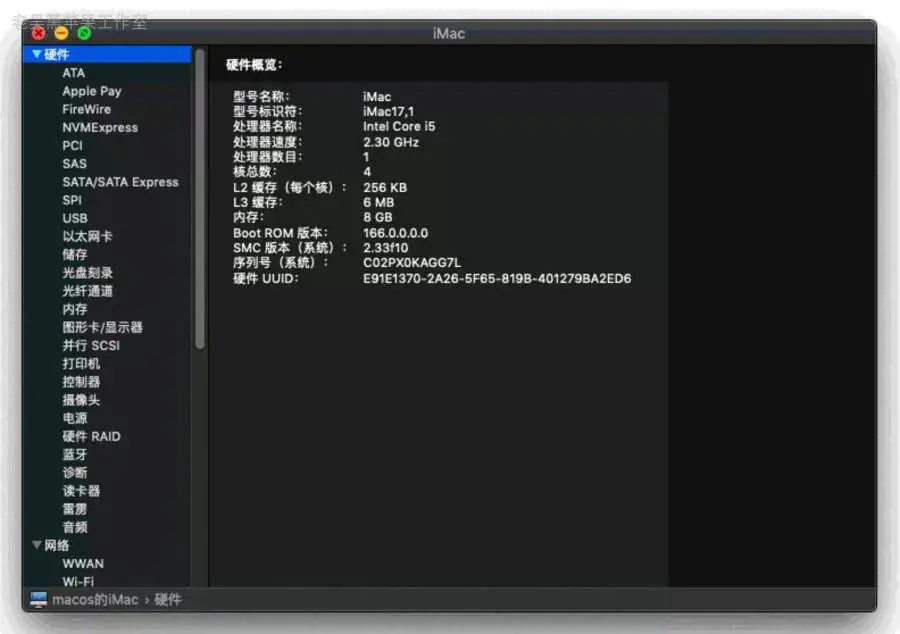Screen dimensions: 900x634
Task: Click the 核总数 value 4
Action: coord(367,172)
